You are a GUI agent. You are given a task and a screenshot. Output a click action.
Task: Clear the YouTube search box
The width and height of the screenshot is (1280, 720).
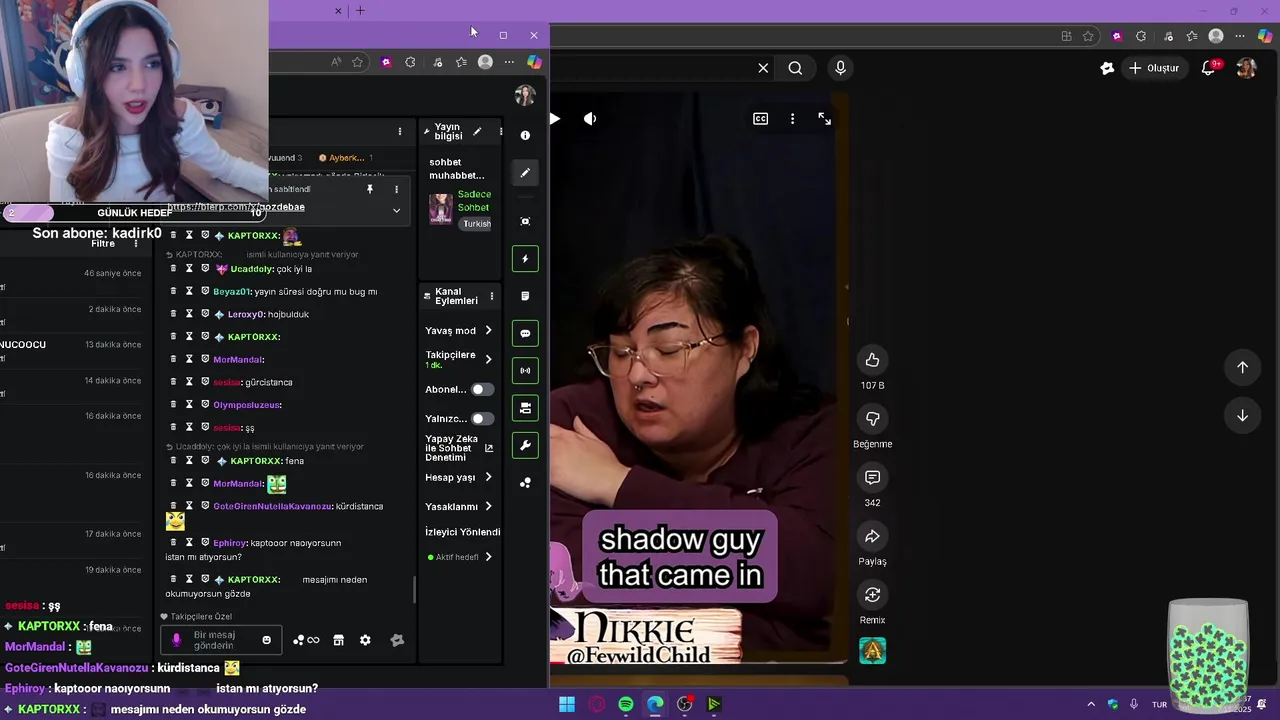pyautogui.click(x=763, y=68)
